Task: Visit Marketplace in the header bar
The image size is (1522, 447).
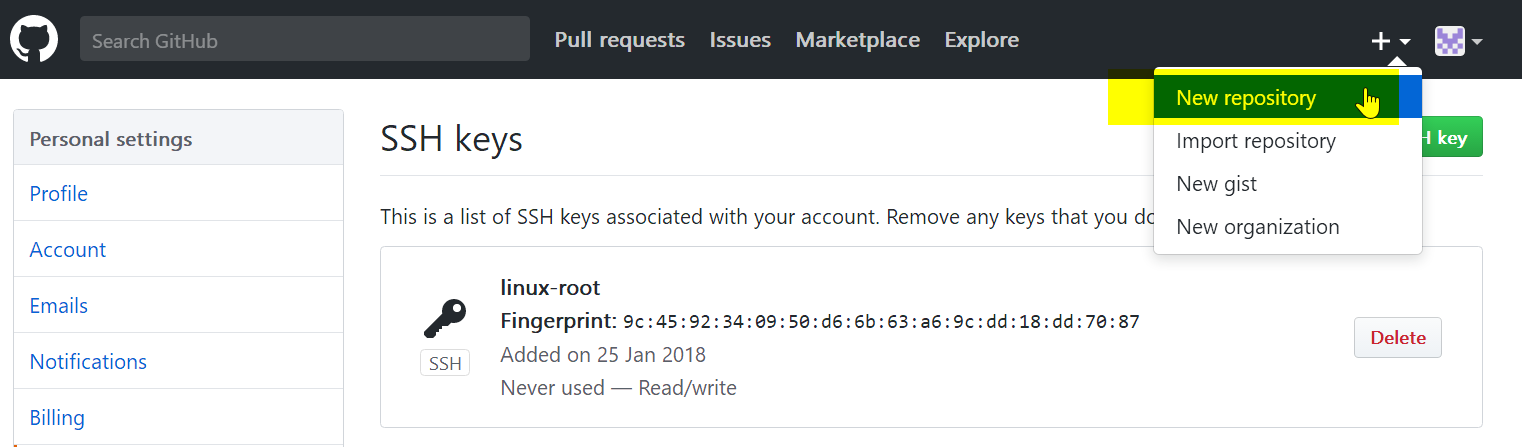Action: pos(858,40)
